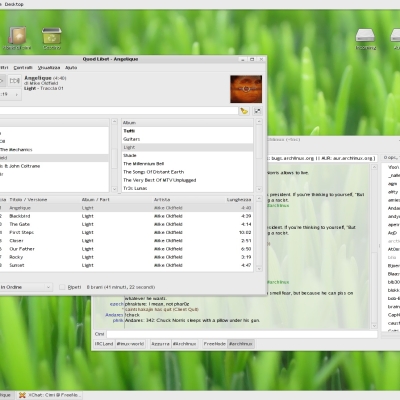Switch to the #linux-world tab in XChat
The width and height of the screenshot is (400, 400).
coord(130,344)
